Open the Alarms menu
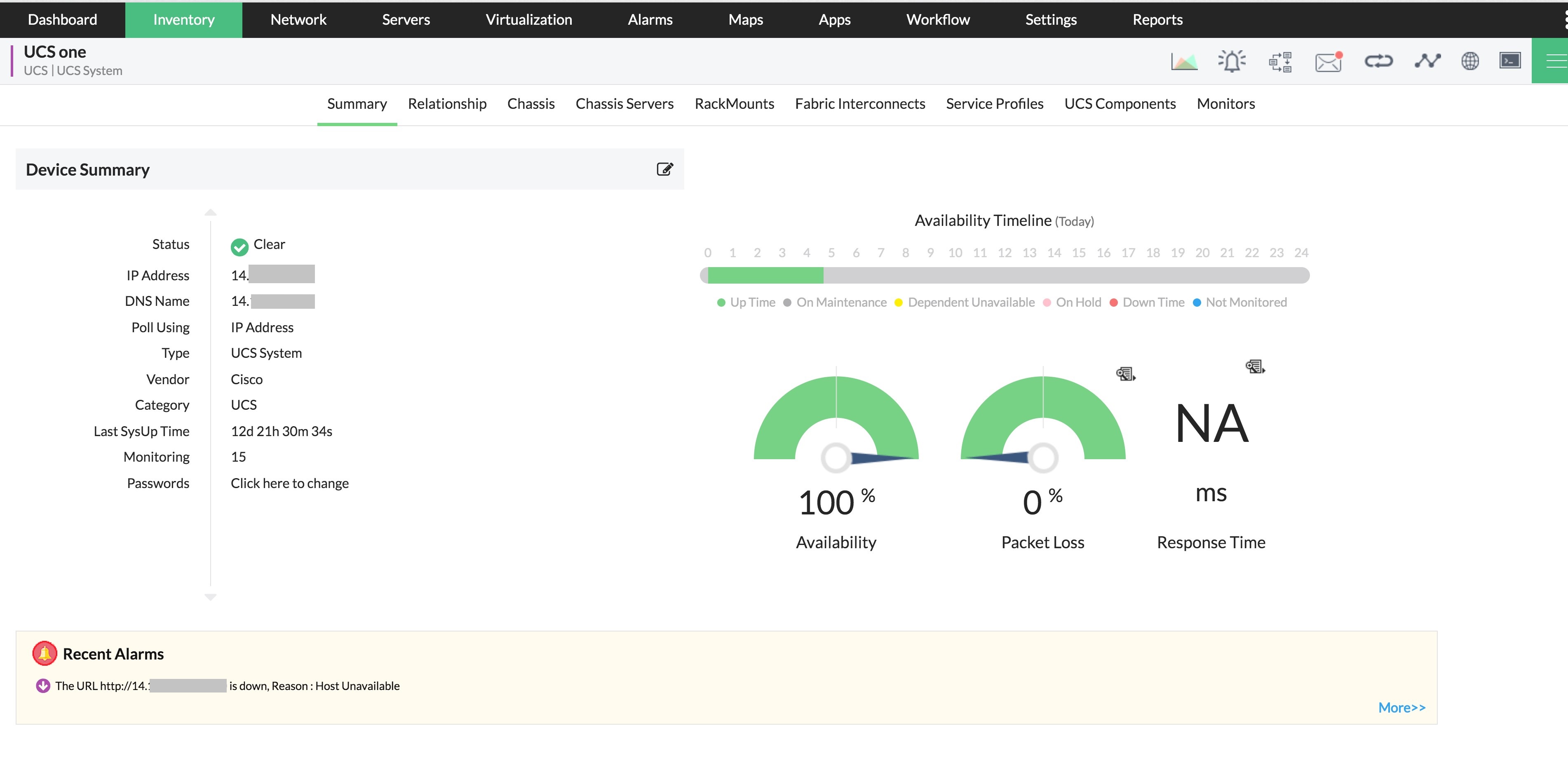Viewport: 1568px width, 770px height. pyautogui.click(x=650, y=19)
